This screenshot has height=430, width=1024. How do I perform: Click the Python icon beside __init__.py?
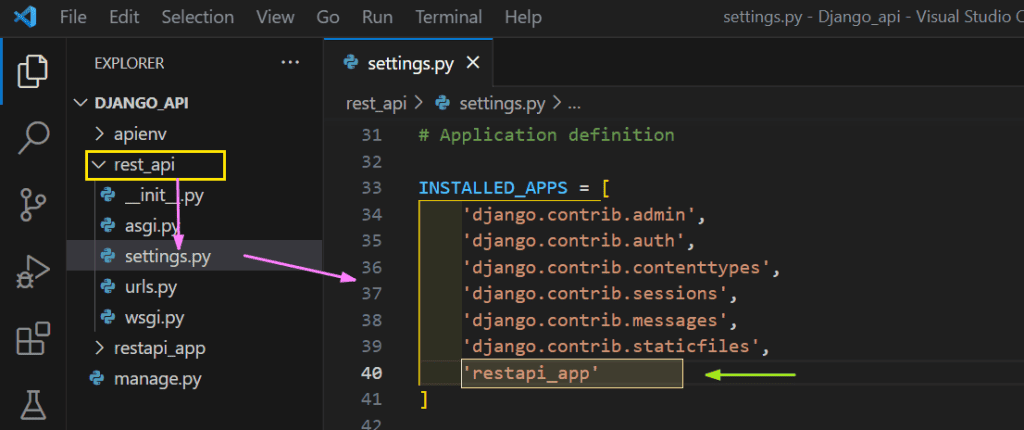(108, 195)
